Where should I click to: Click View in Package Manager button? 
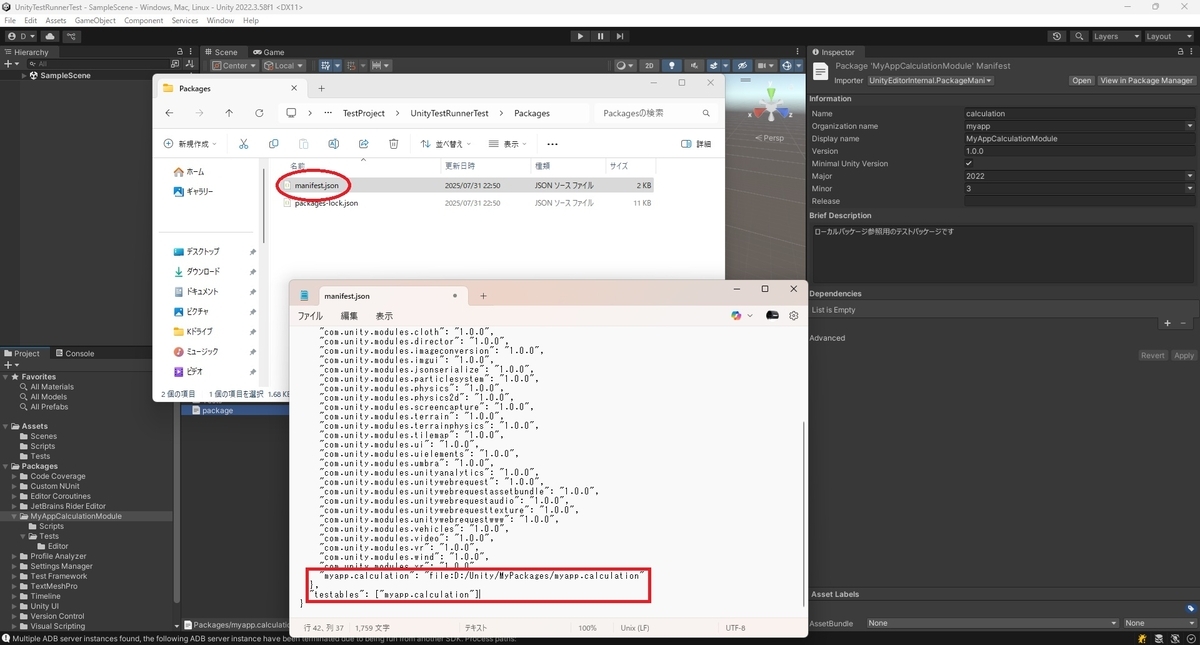coord(1147,80)
